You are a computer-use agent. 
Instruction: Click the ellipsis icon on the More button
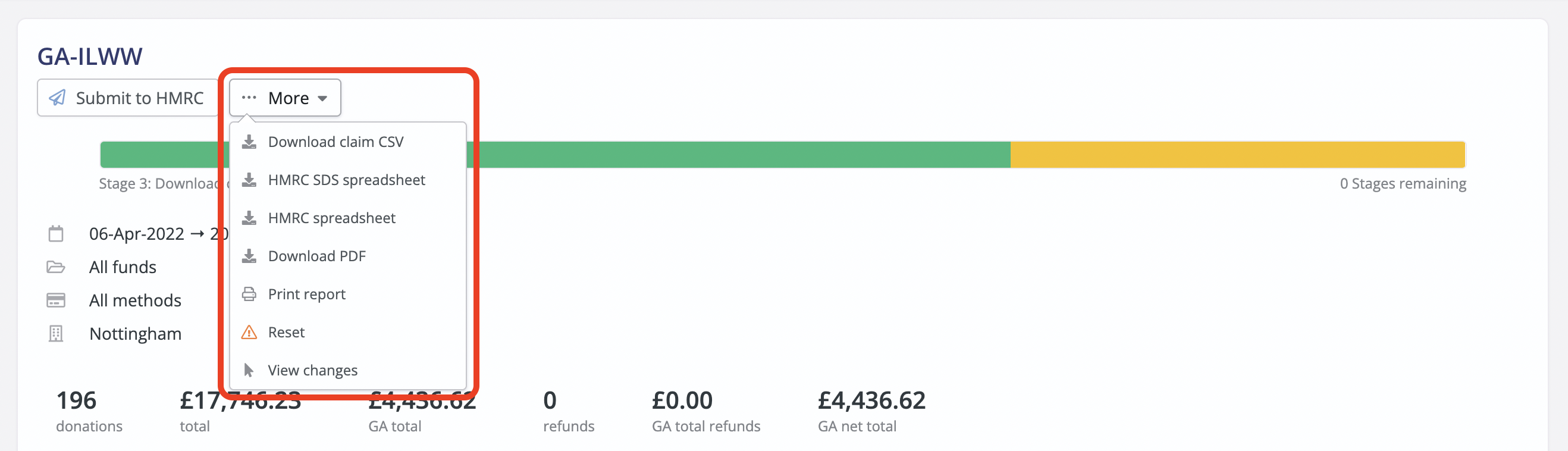coord(249,98)
